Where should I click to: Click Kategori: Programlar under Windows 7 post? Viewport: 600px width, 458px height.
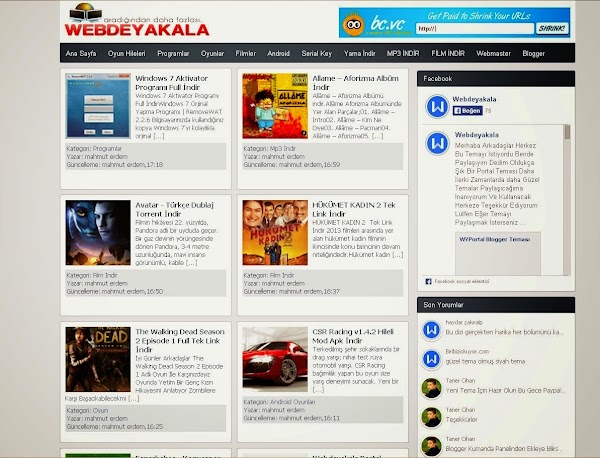94,148
